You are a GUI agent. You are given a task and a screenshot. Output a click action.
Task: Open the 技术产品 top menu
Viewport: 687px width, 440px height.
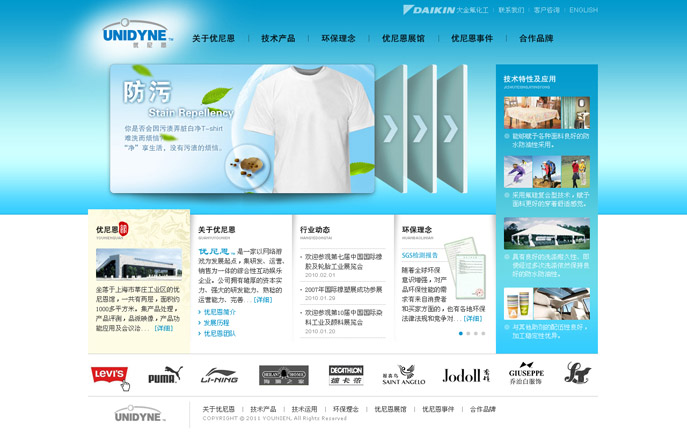pos(278,39)
